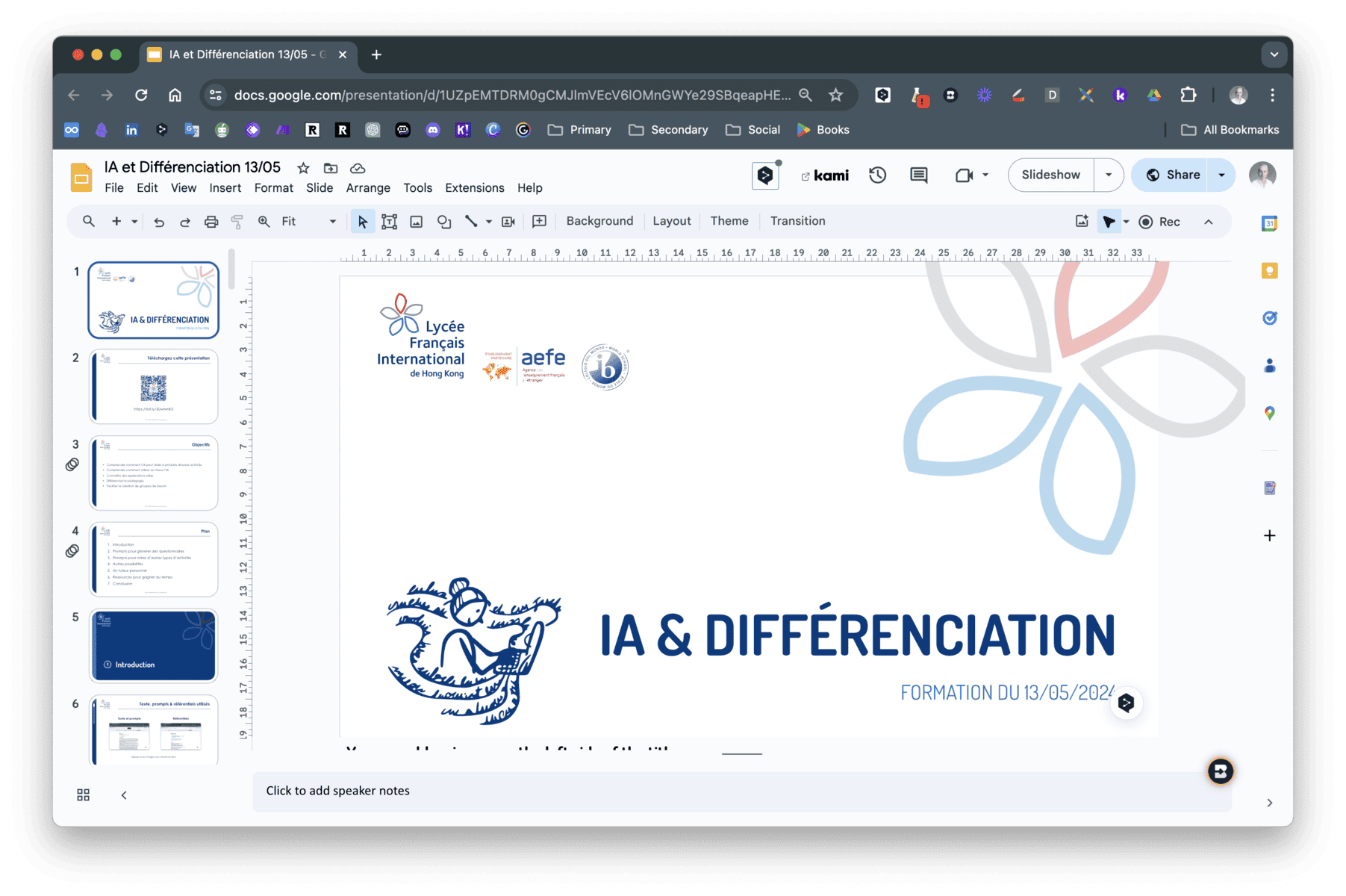Open the Fit zoom level dropdown
1346x896 pixels.
308,222
